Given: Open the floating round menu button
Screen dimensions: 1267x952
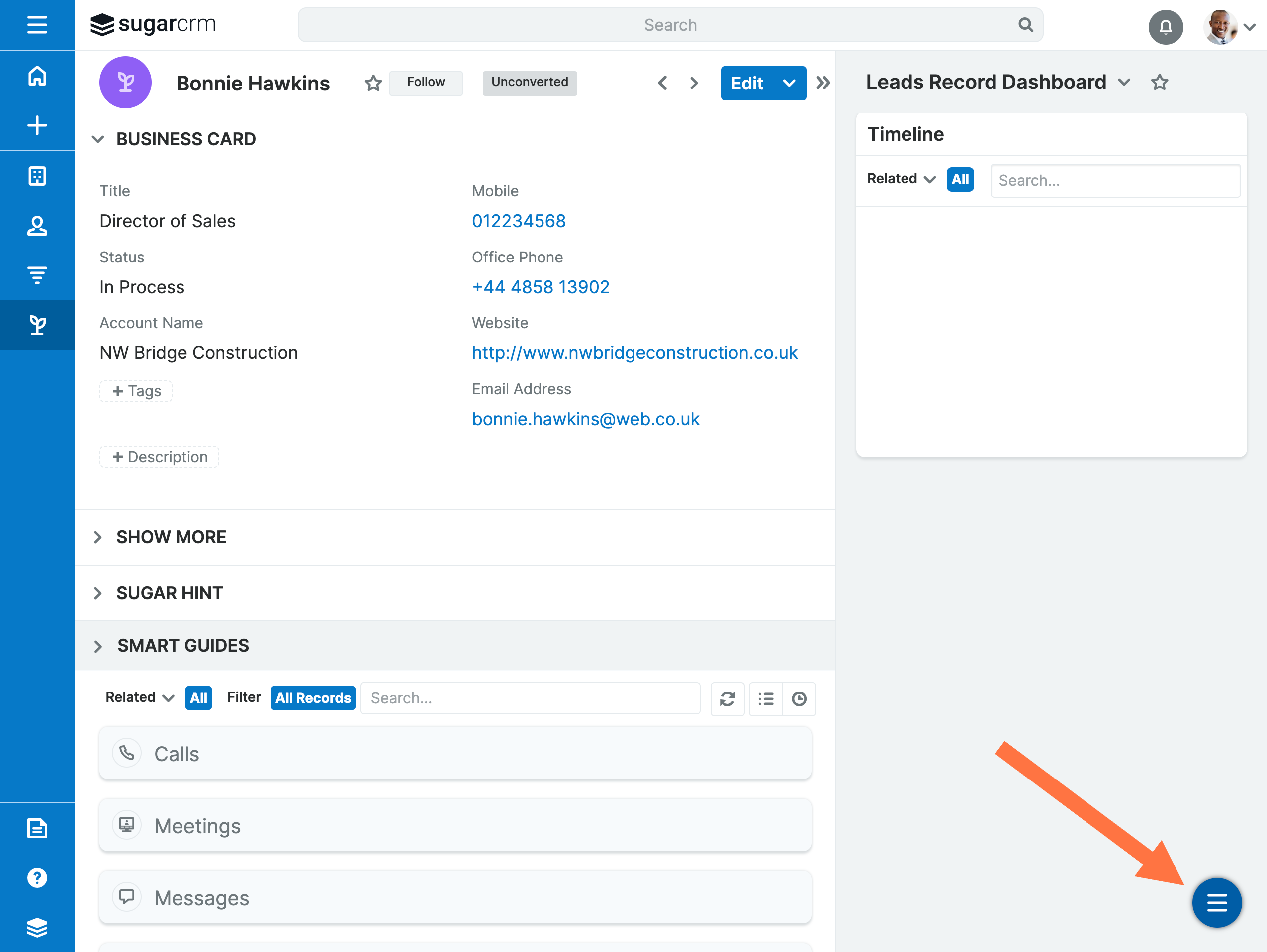Looking at the screenshot, I should pos(1217,903).
